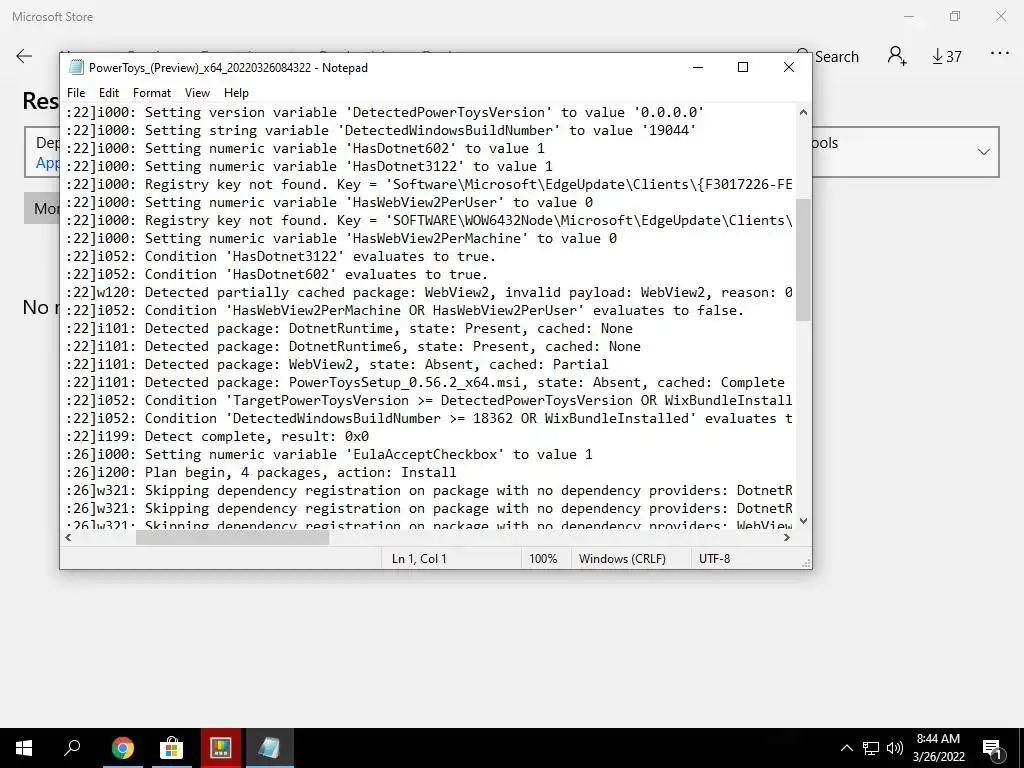
Task: Click the 'EulaAcceptCheckbox' to value 1 line
Action: (329, 455)
